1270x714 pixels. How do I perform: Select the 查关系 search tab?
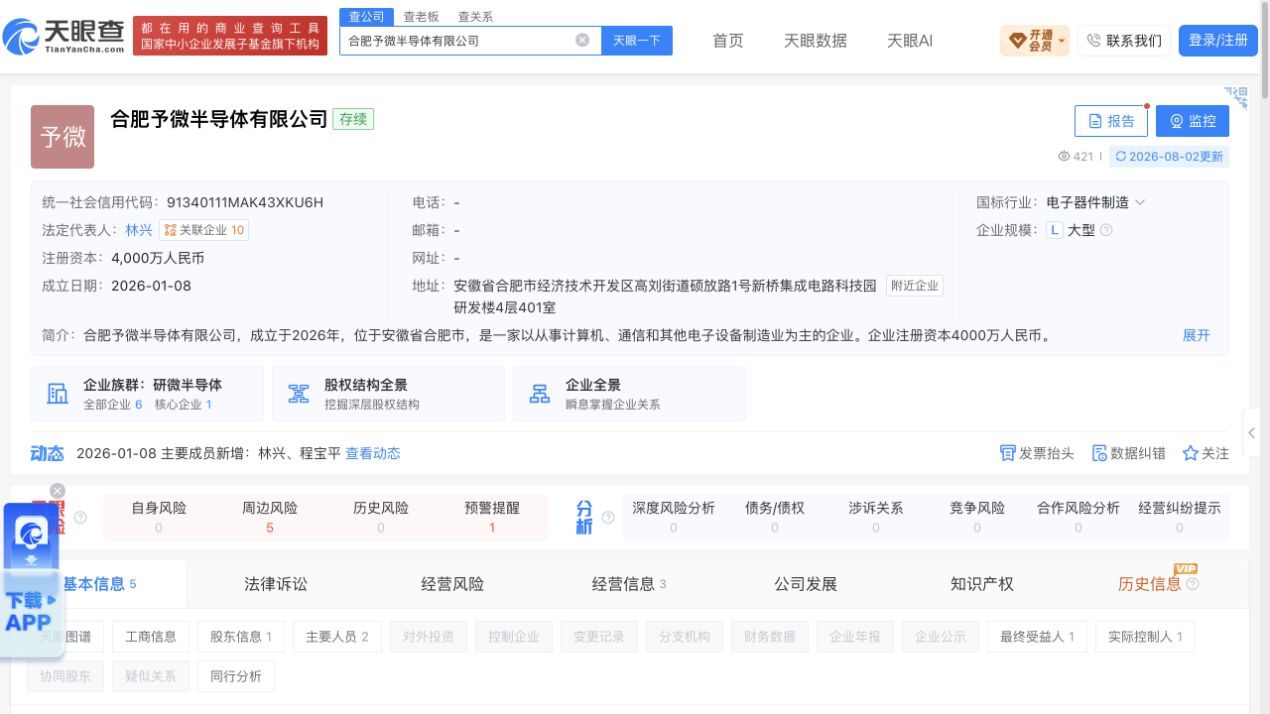(x=475, y=17)
